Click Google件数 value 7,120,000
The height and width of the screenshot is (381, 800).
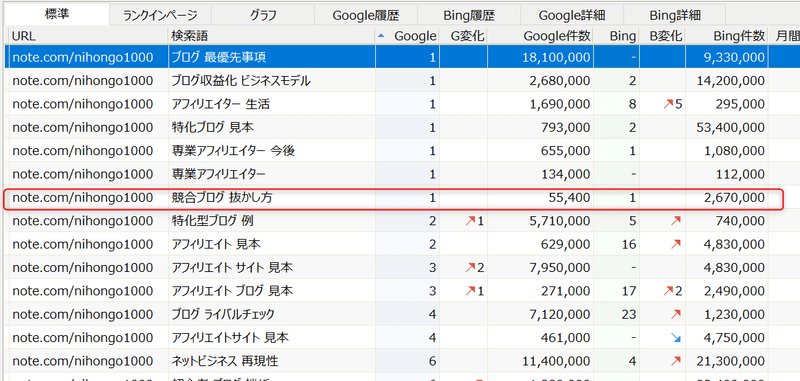tap(561, 315)
